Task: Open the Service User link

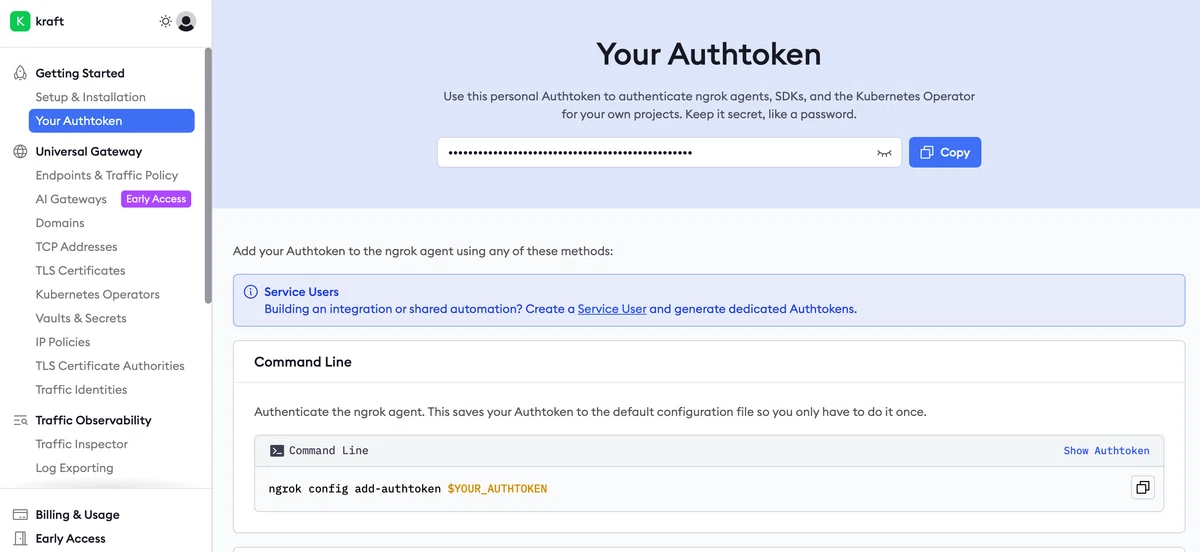Action: point(612,309)
